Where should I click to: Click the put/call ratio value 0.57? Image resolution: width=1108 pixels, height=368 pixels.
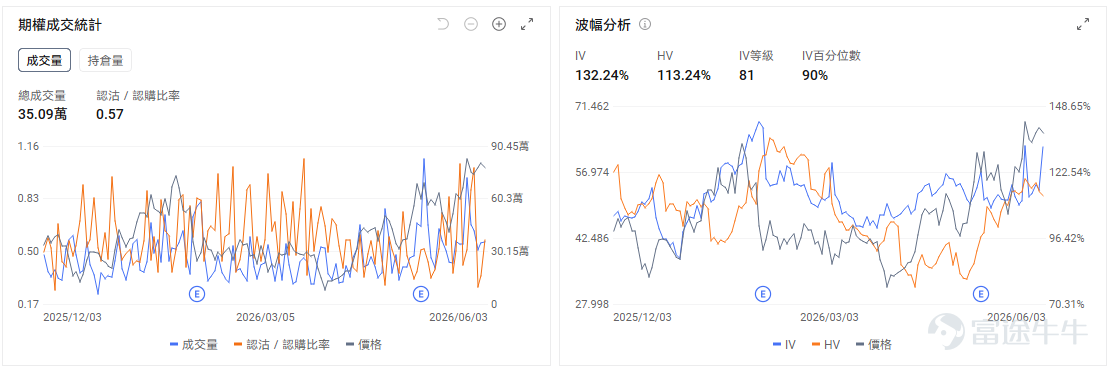coord(110,114)
